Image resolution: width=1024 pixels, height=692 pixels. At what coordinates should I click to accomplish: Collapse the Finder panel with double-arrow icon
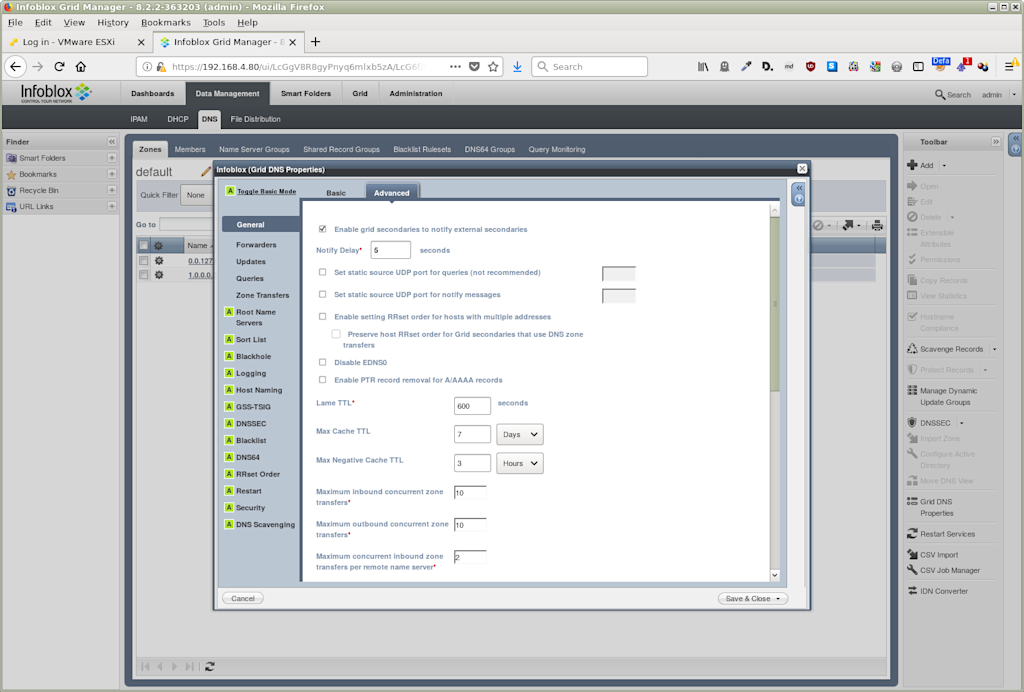(x=112, y=142)
